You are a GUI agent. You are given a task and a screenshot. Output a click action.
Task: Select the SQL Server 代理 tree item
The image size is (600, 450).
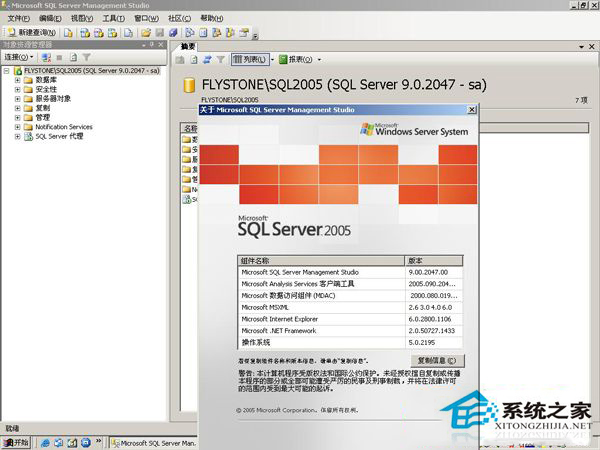[x=59, y=136]
